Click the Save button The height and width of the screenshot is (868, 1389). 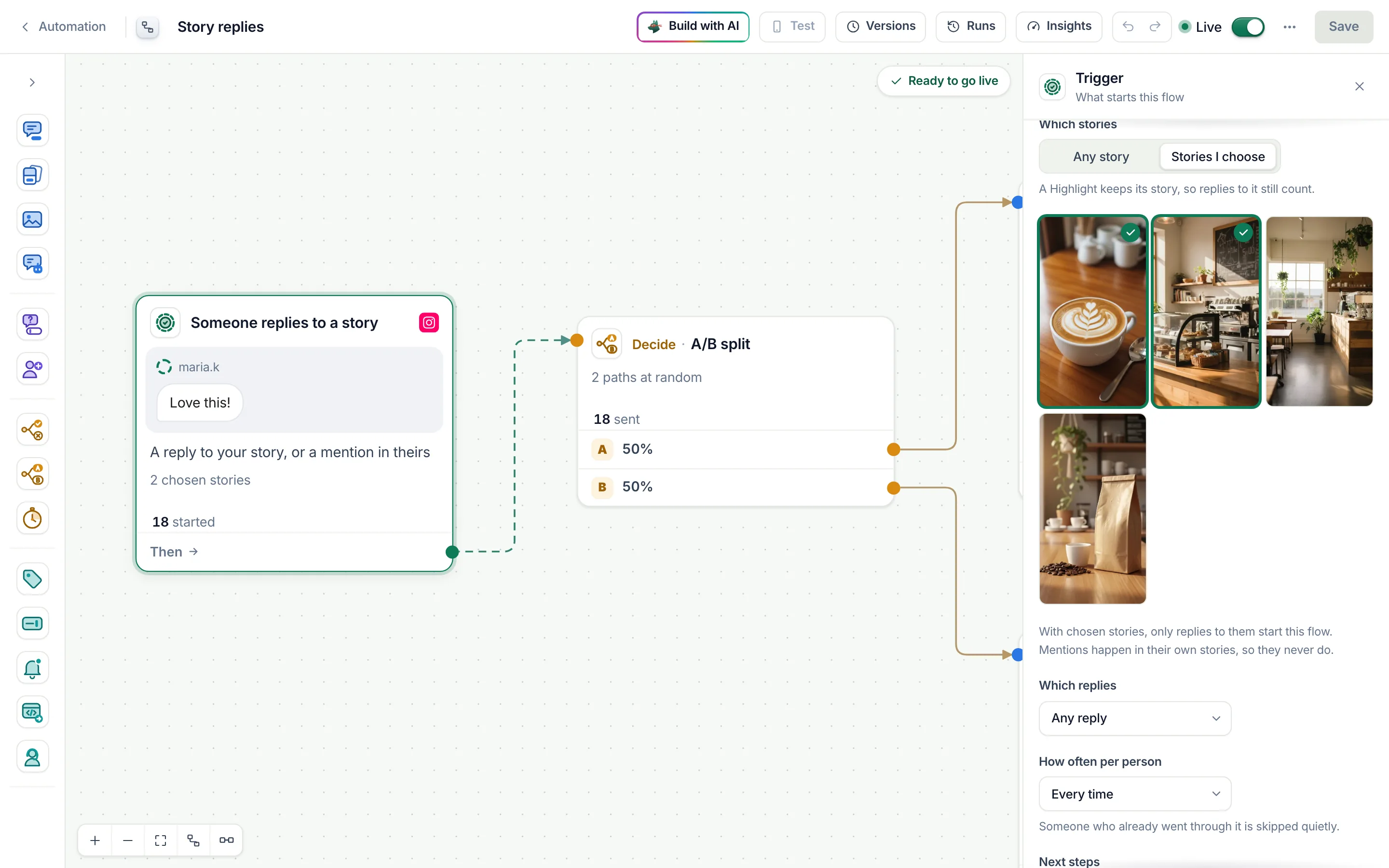1343,27
